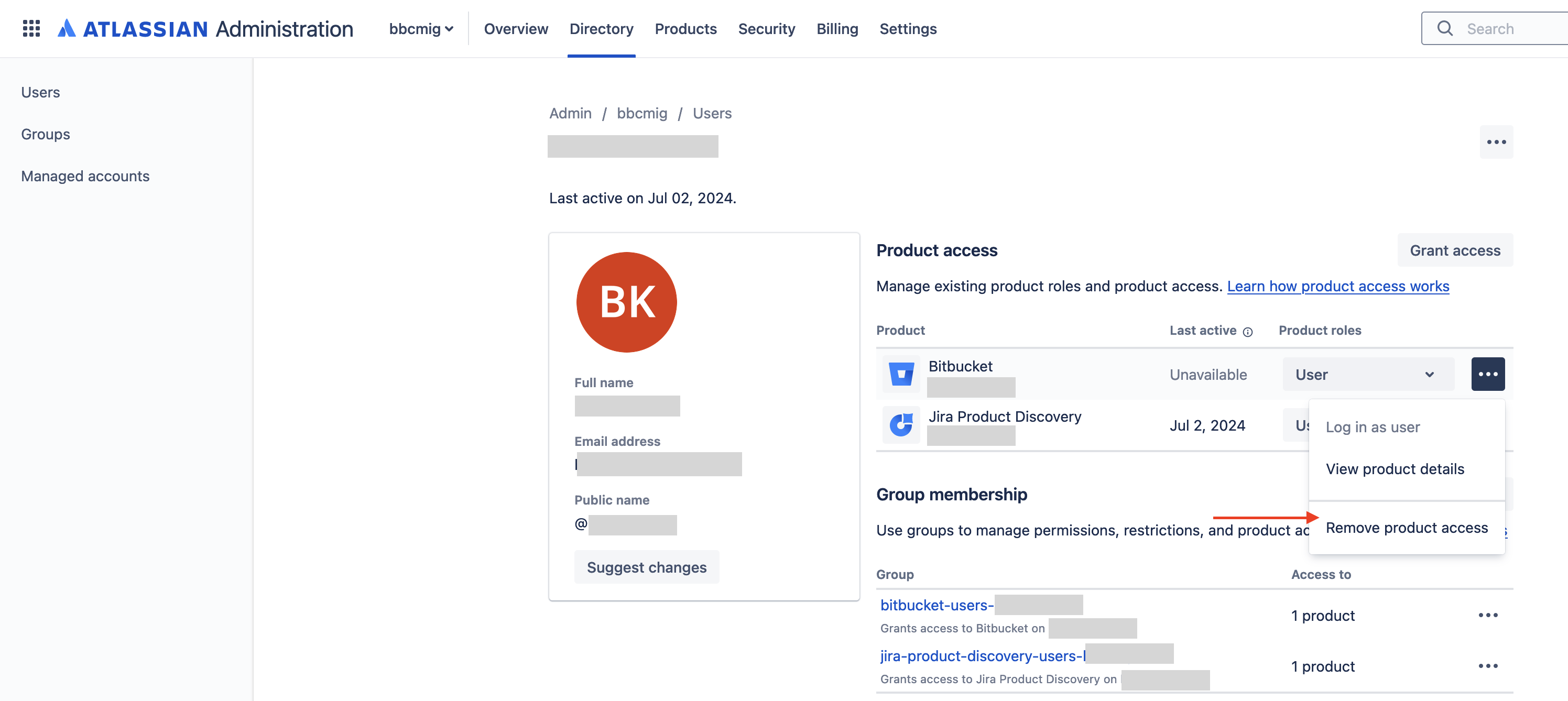Viewport: 1568px width, 701px height.
Task: Open Managed accounts in sidebar
Action: [x=85, y=177]
